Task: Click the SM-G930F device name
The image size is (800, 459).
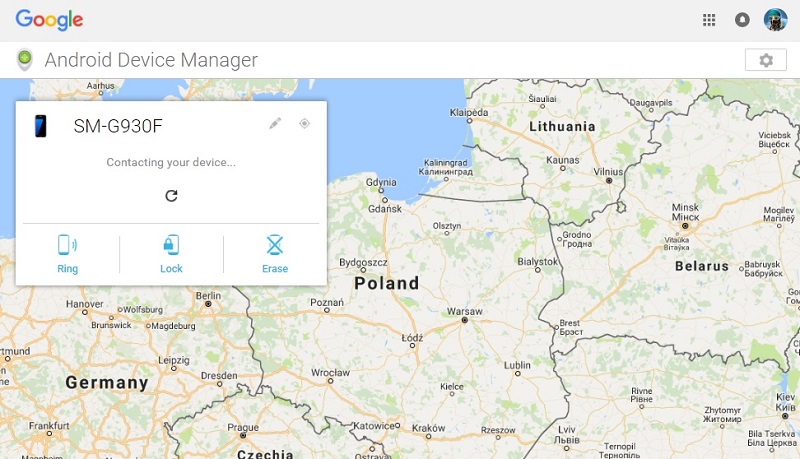Action: tap(118, 126)
